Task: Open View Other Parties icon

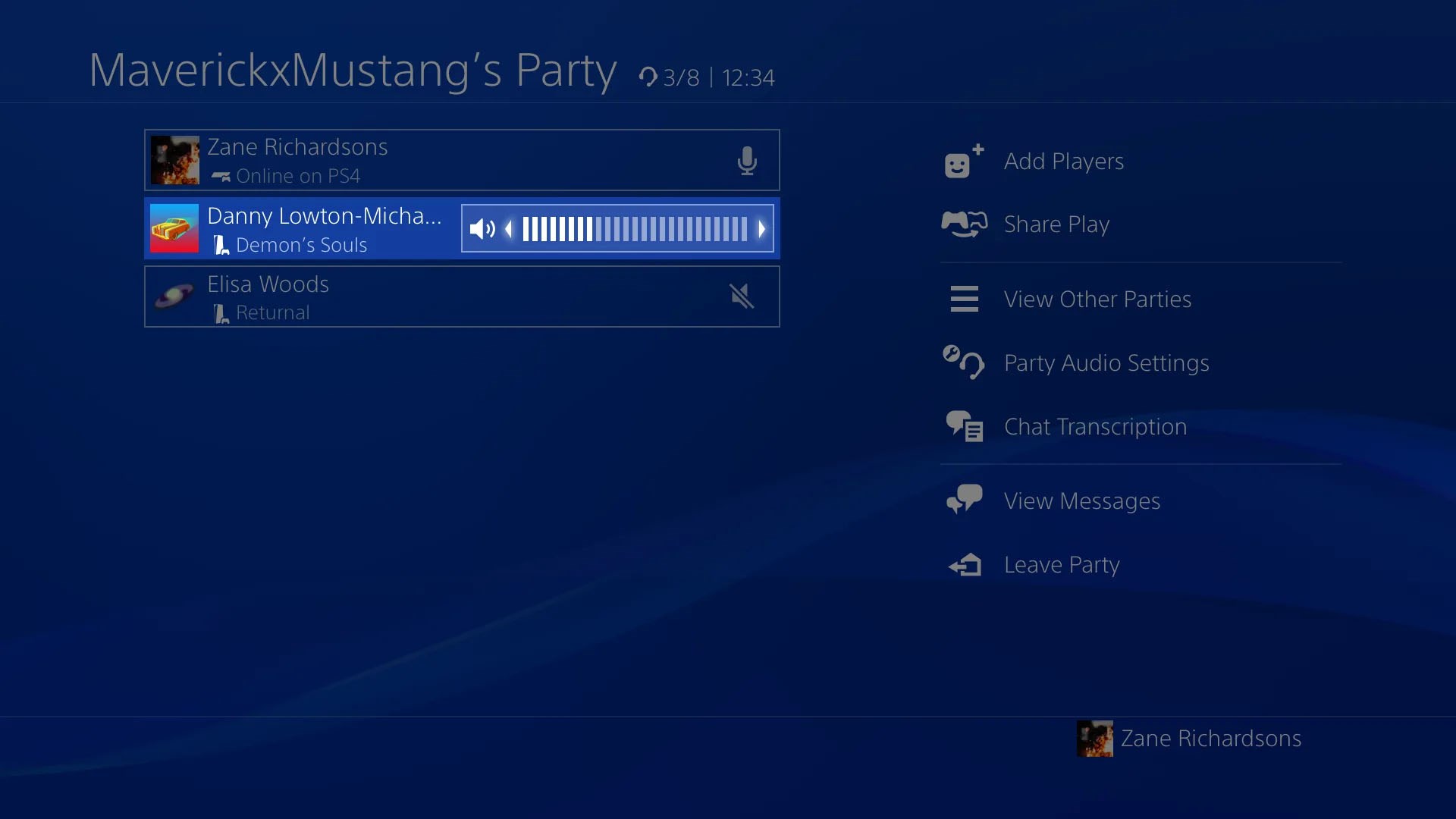Action: 963,298
